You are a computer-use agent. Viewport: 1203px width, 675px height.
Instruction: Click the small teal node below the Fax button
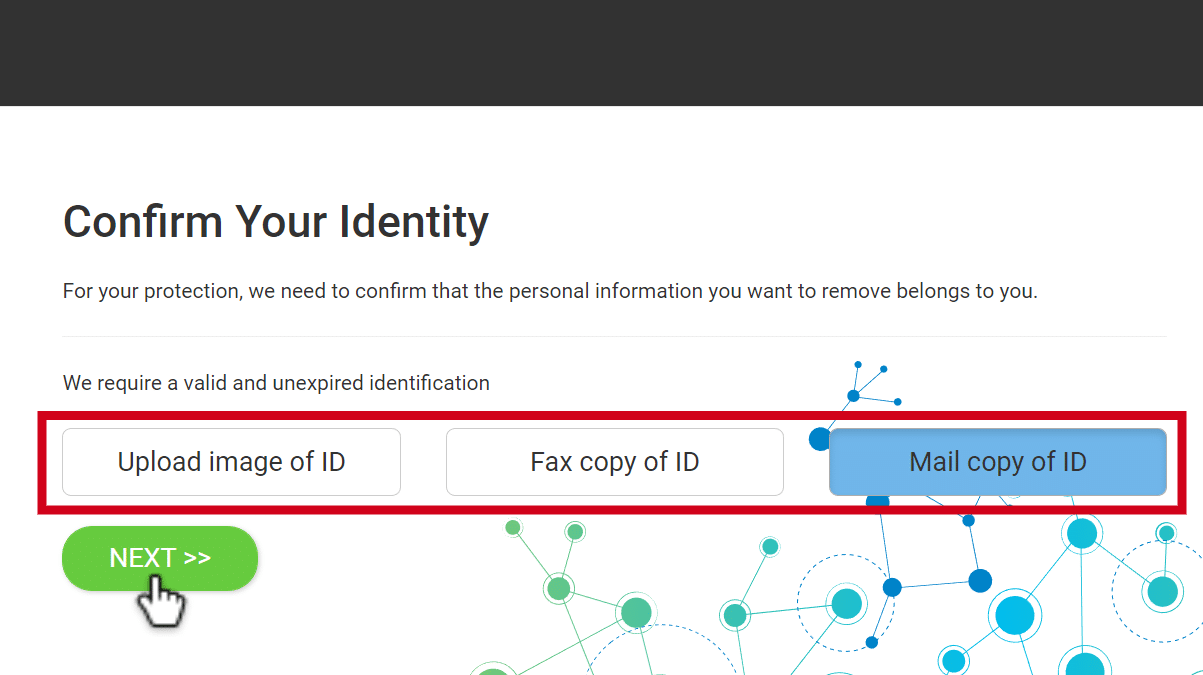[770, 546]
